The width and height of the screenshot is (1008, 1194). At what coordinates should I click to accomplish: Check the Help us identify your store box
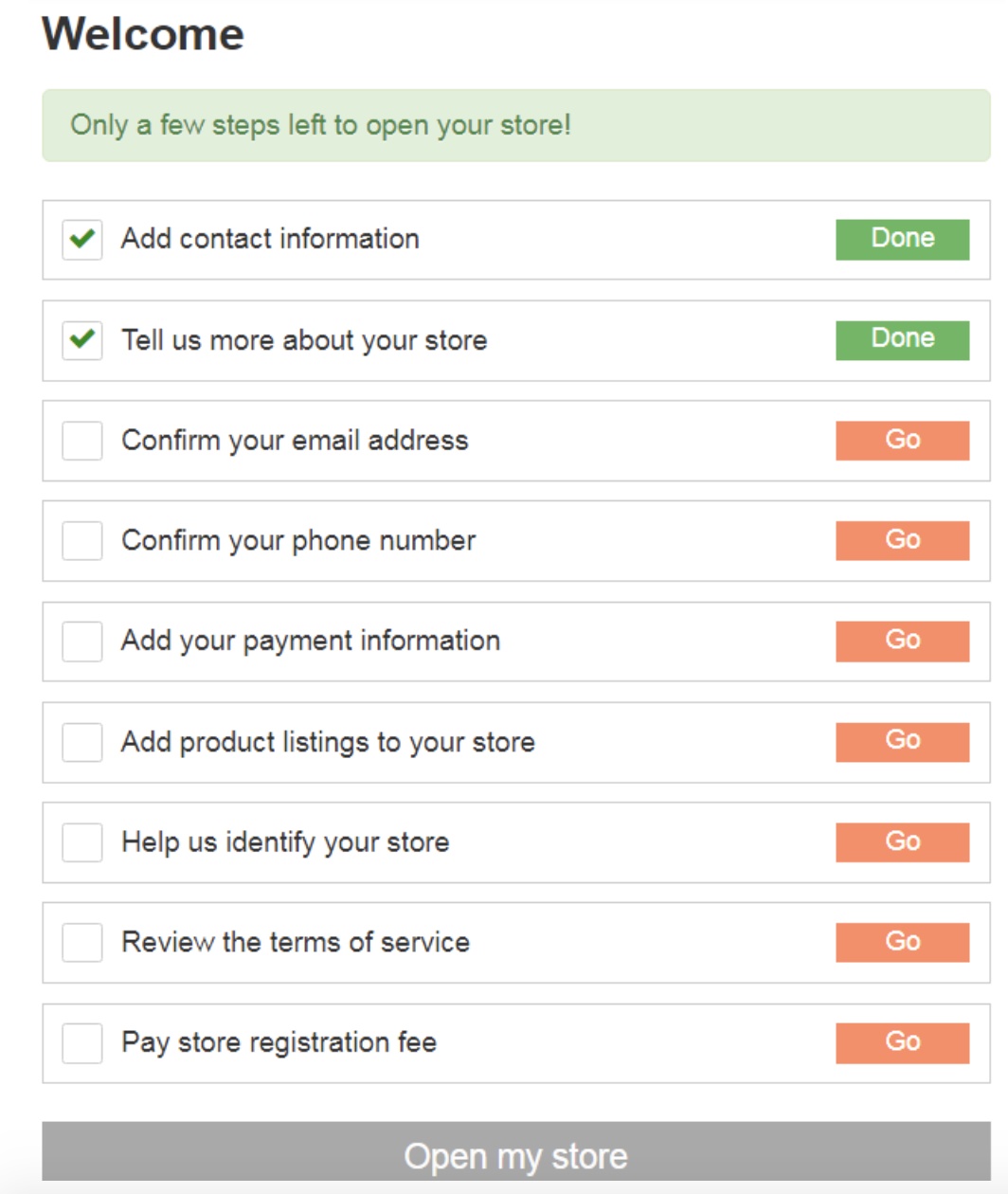pos(82,842)
